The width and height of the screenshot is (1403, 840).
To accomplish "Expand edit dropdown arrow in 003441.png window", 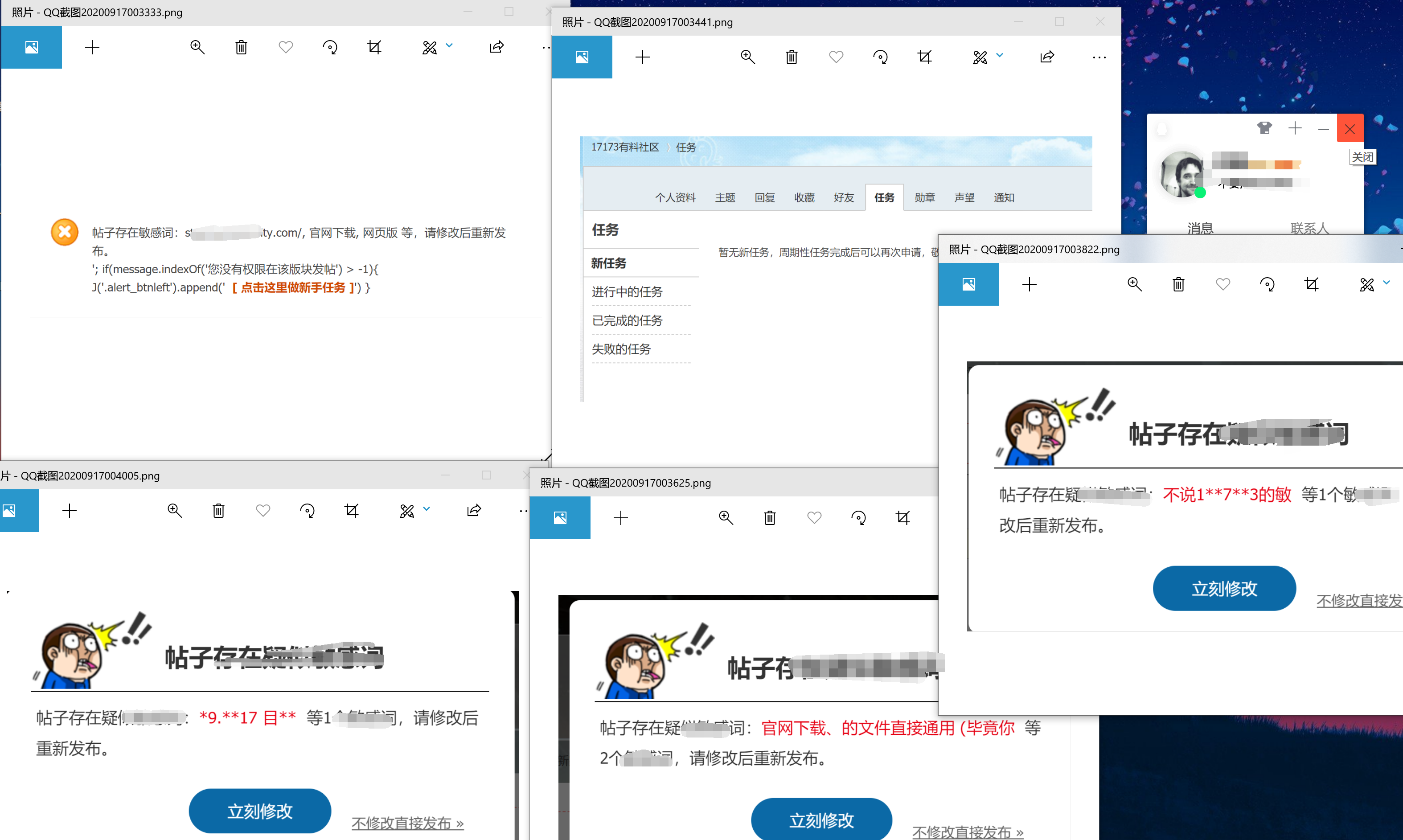I will [x=1000, y=55].
